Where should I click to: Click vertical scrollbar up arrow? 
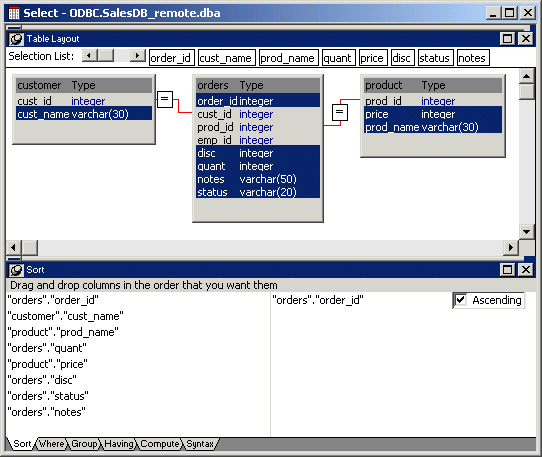tap(527, 76)
